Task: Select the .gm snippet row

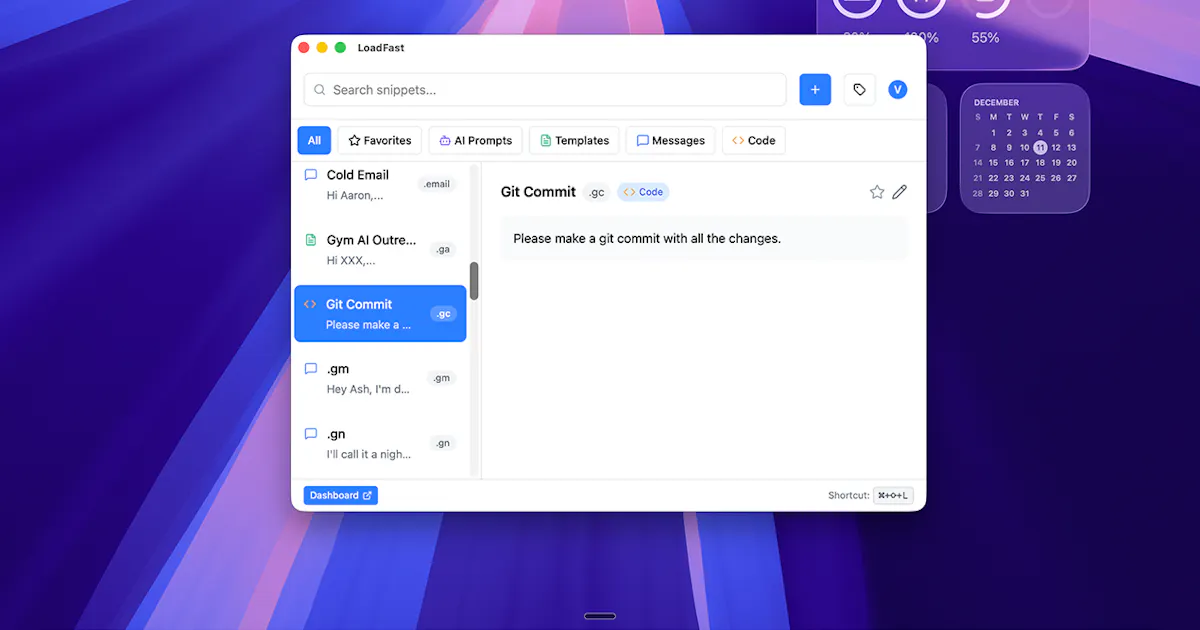Action: 380,379
